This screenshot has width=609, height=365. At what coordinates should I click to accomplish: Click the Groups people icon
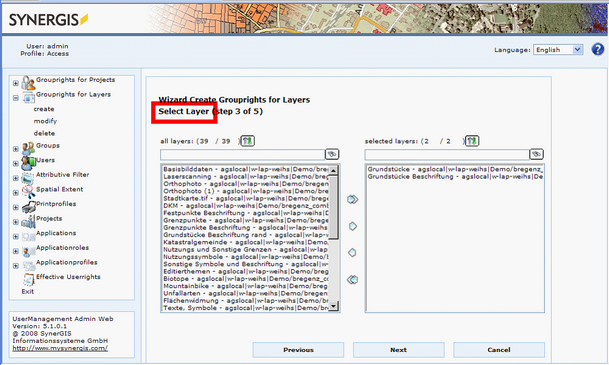click(x=28, y=148)
